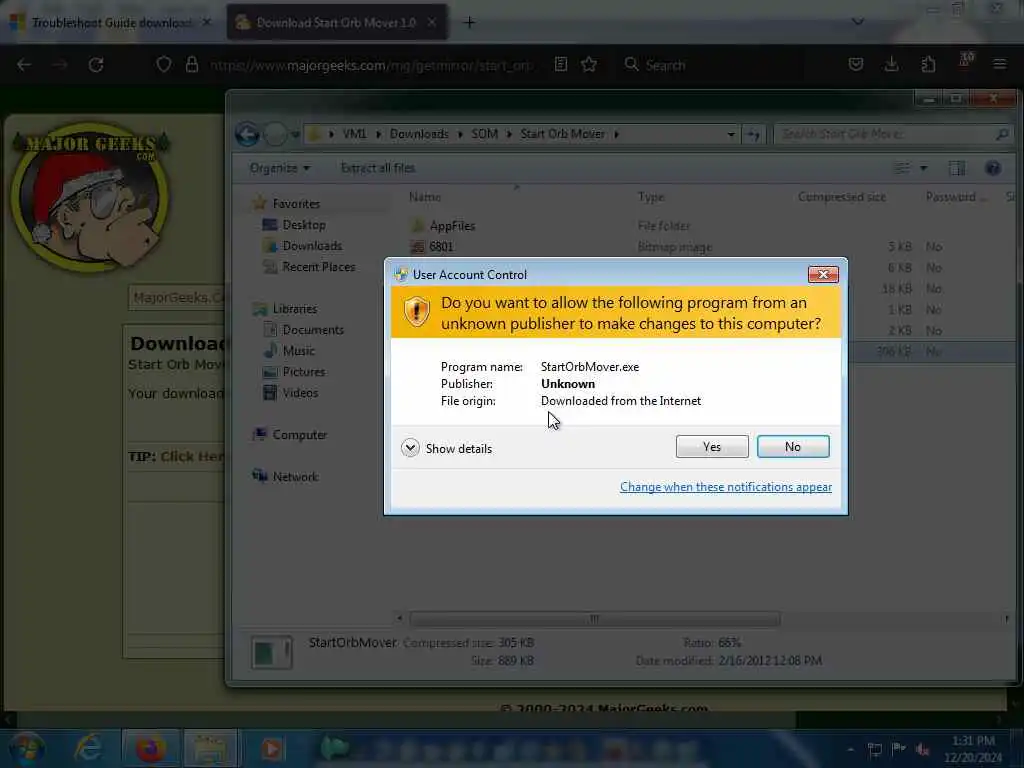Select Music library
The image size is (1024, 768).
pyautogui.click(x=298, y=351)
